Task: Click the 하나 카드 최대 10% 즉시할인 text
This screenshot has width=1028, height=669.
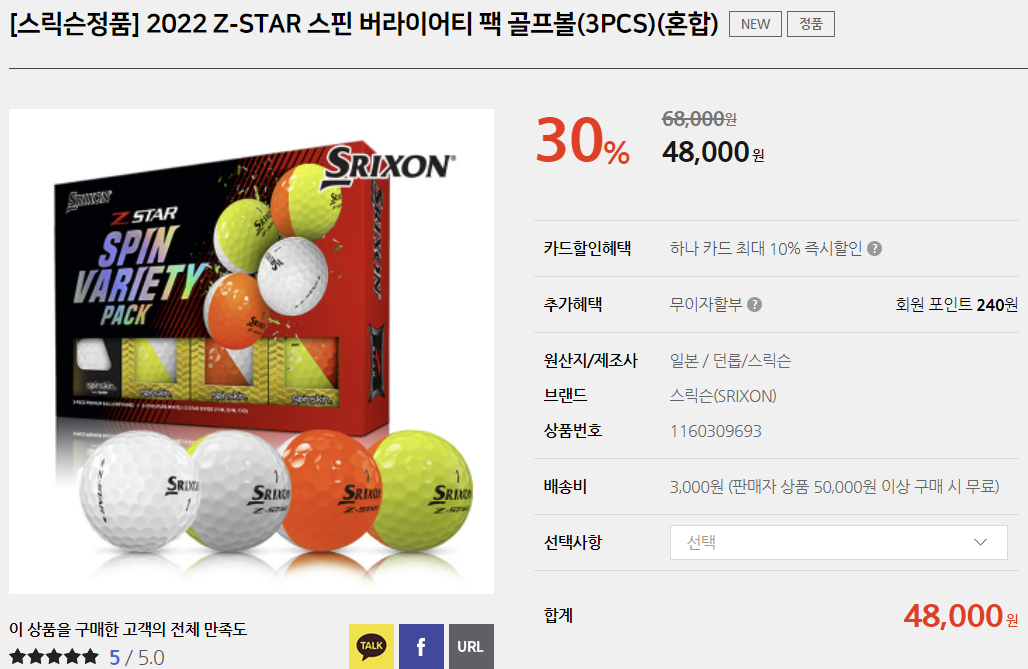Action: click(x=766, y=249)
